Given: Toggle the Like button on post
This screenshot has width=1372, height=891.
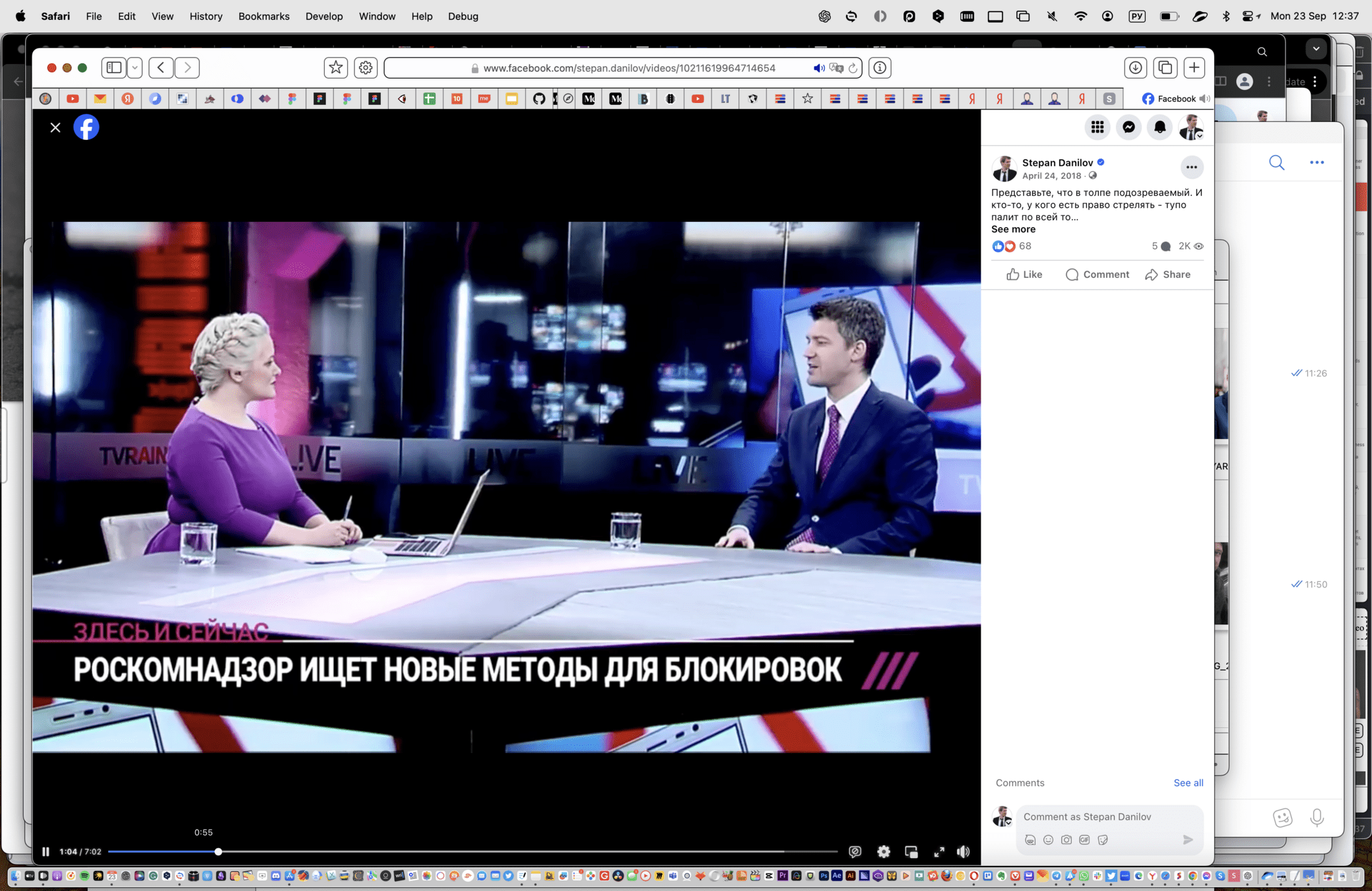Looking at the screenshot, I should pyautogui.click(x=1024, y=275).
